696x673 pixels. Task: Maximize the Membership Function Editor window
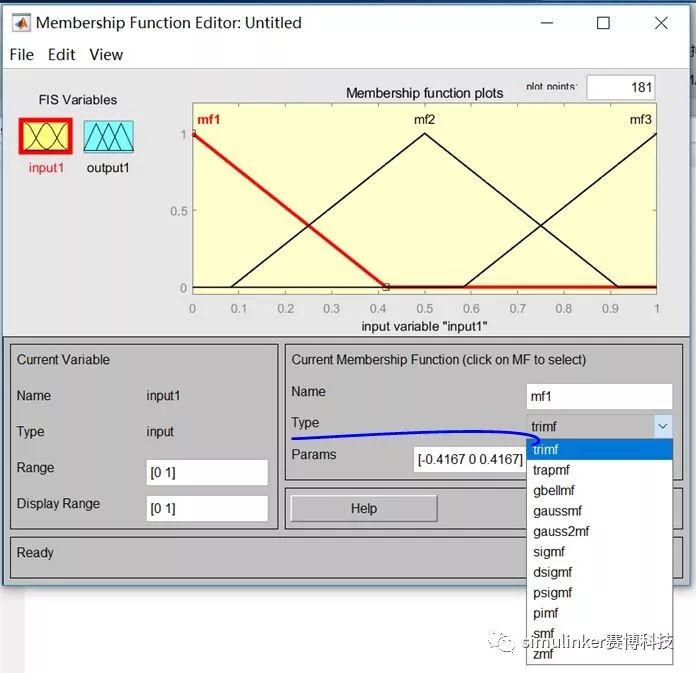tap(603, 23)
